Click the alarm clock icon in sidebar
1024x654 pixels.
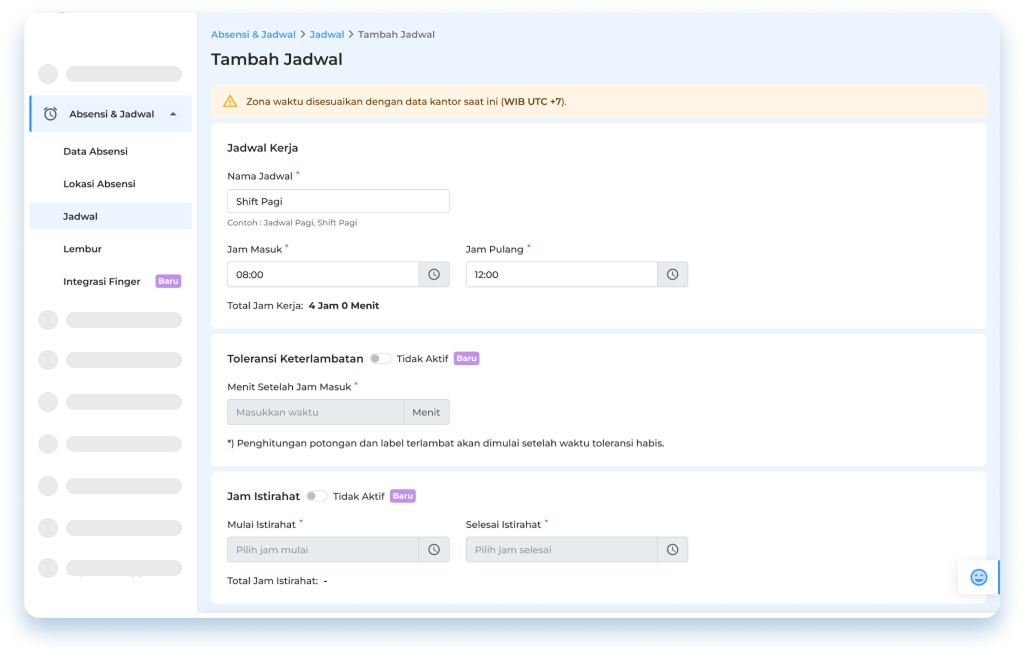pyautogui.click(x=50, y=114)
